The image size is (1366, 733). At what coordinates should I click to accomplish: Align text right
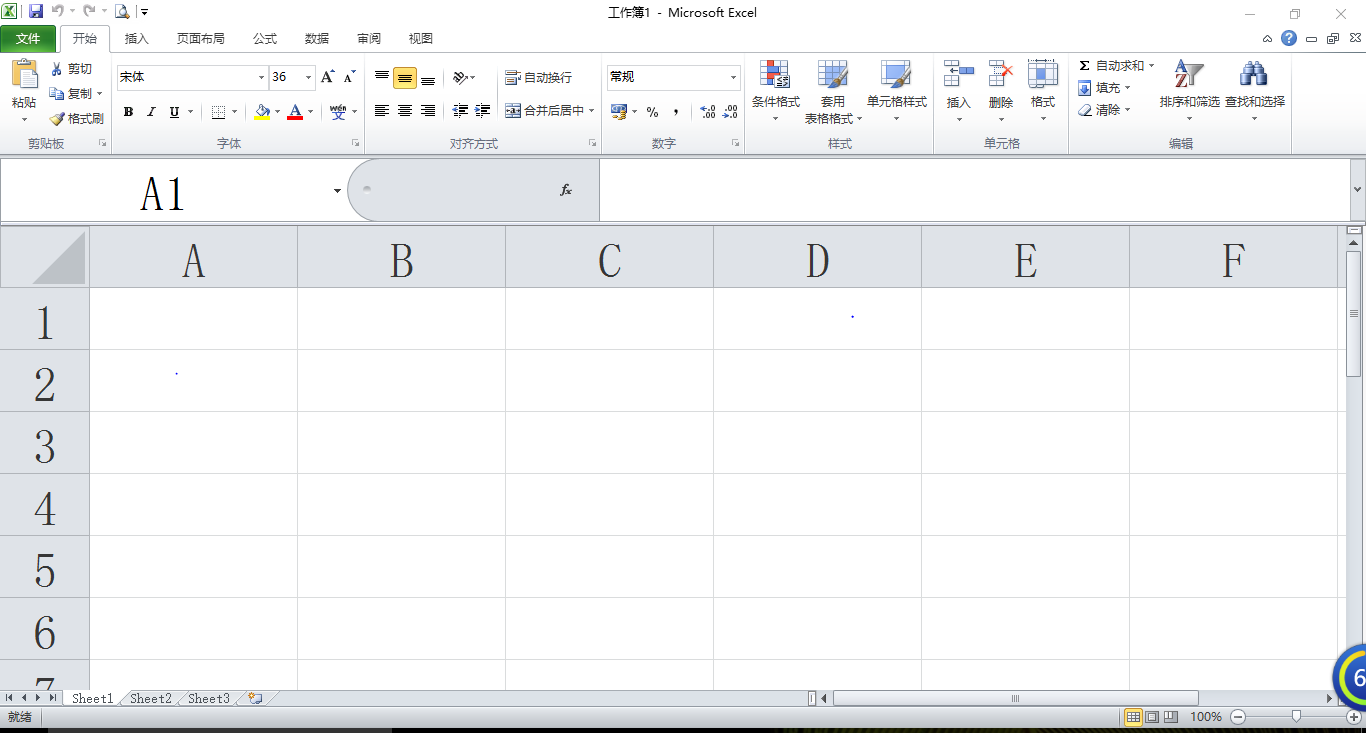tap(428, 111)
